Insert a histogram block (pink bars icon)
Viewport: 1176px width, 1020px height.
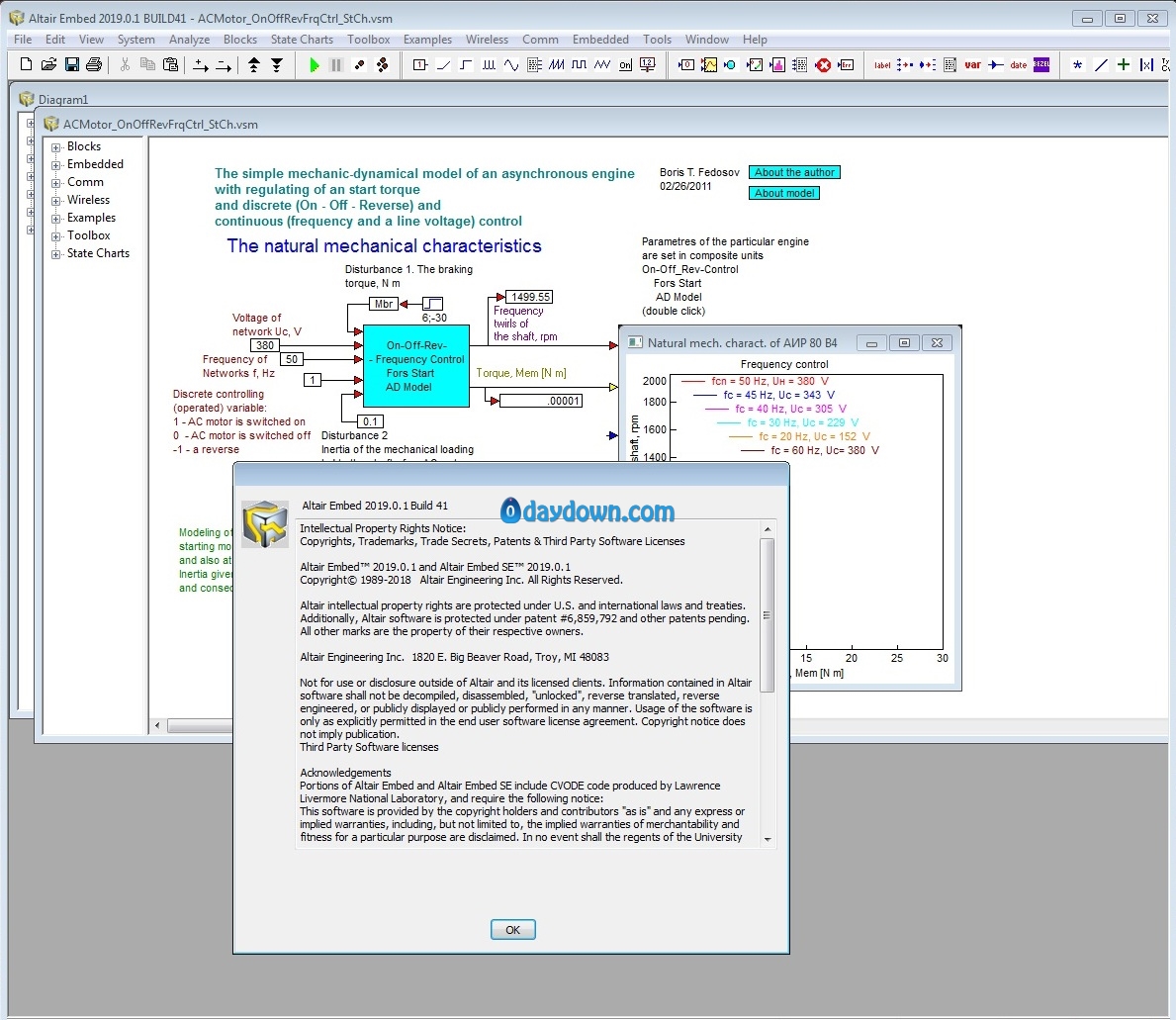click(x=777, y=65)
